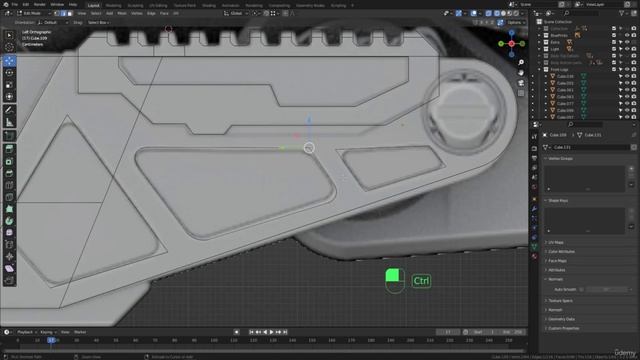Open the viewport Options dropdown
This screenshot has height=360, width=640.
point(516,22)
